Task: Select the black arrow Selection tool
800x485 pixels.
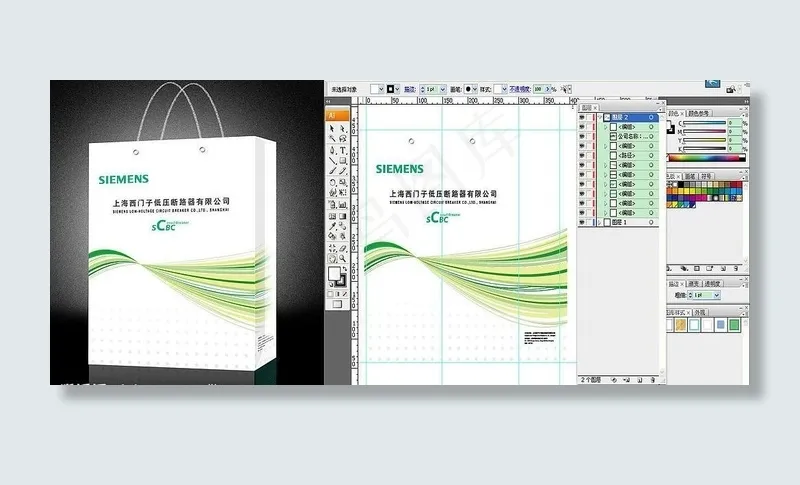Action: [334, 128]
